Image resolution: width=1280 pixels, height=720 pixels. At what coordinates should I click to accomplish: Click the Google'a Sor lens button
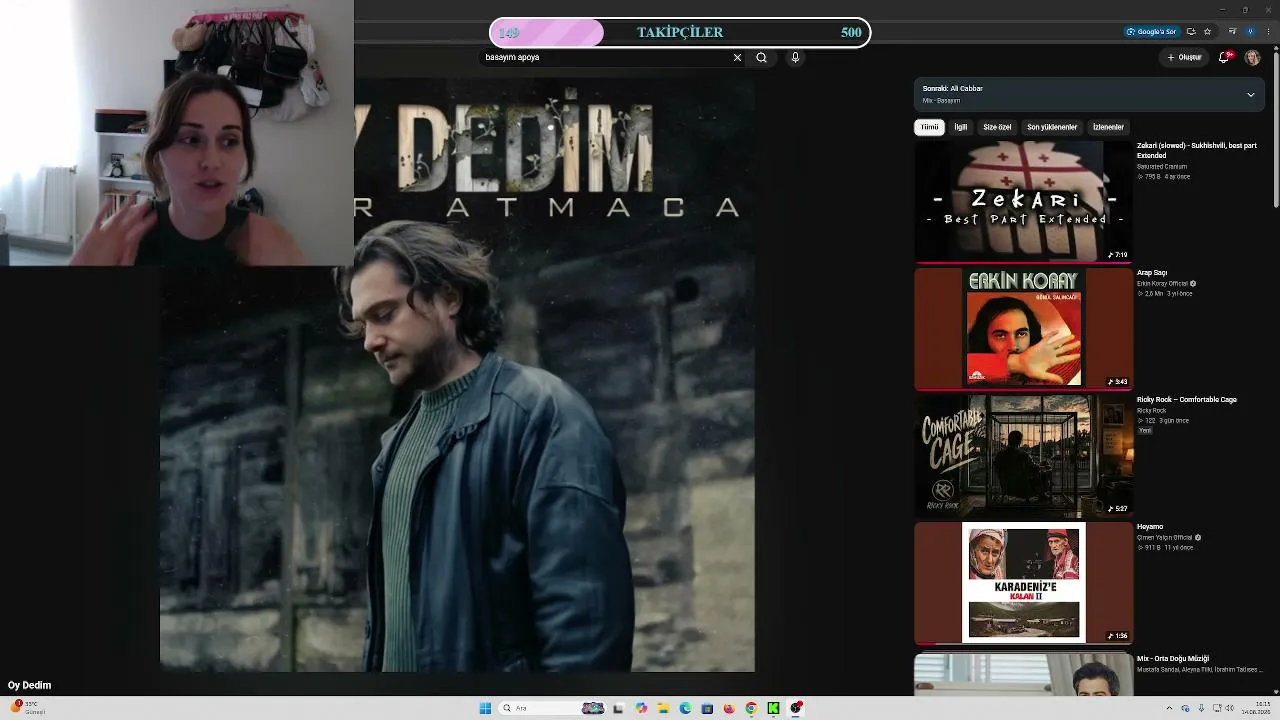(x=1152, y=32)
